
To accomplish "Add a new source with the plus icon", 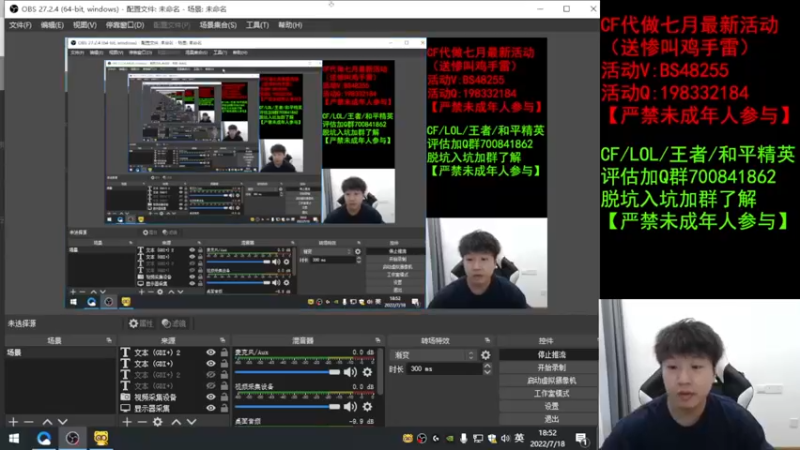I will pyautogui.click(x=127, y=422).
